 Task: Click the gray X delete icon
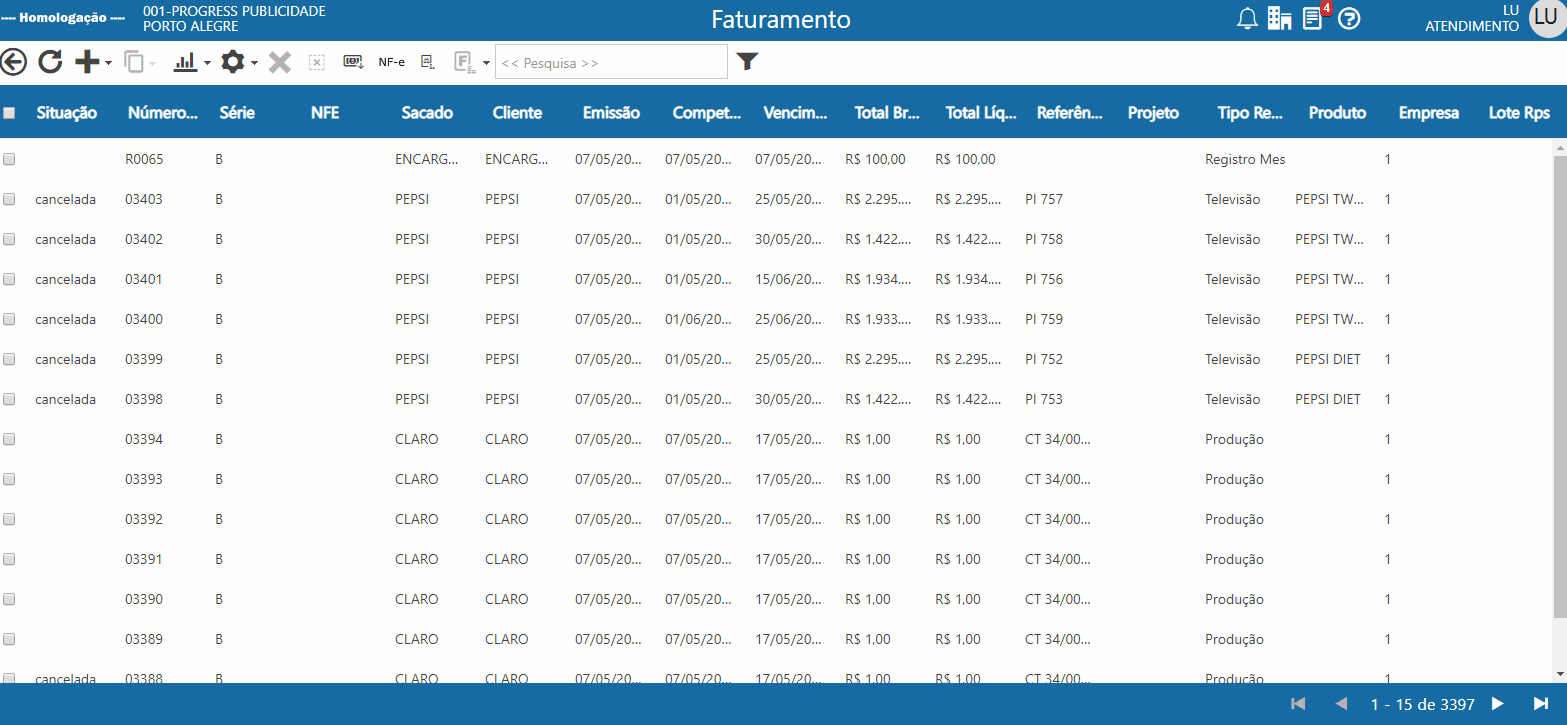tap(280, 62)
